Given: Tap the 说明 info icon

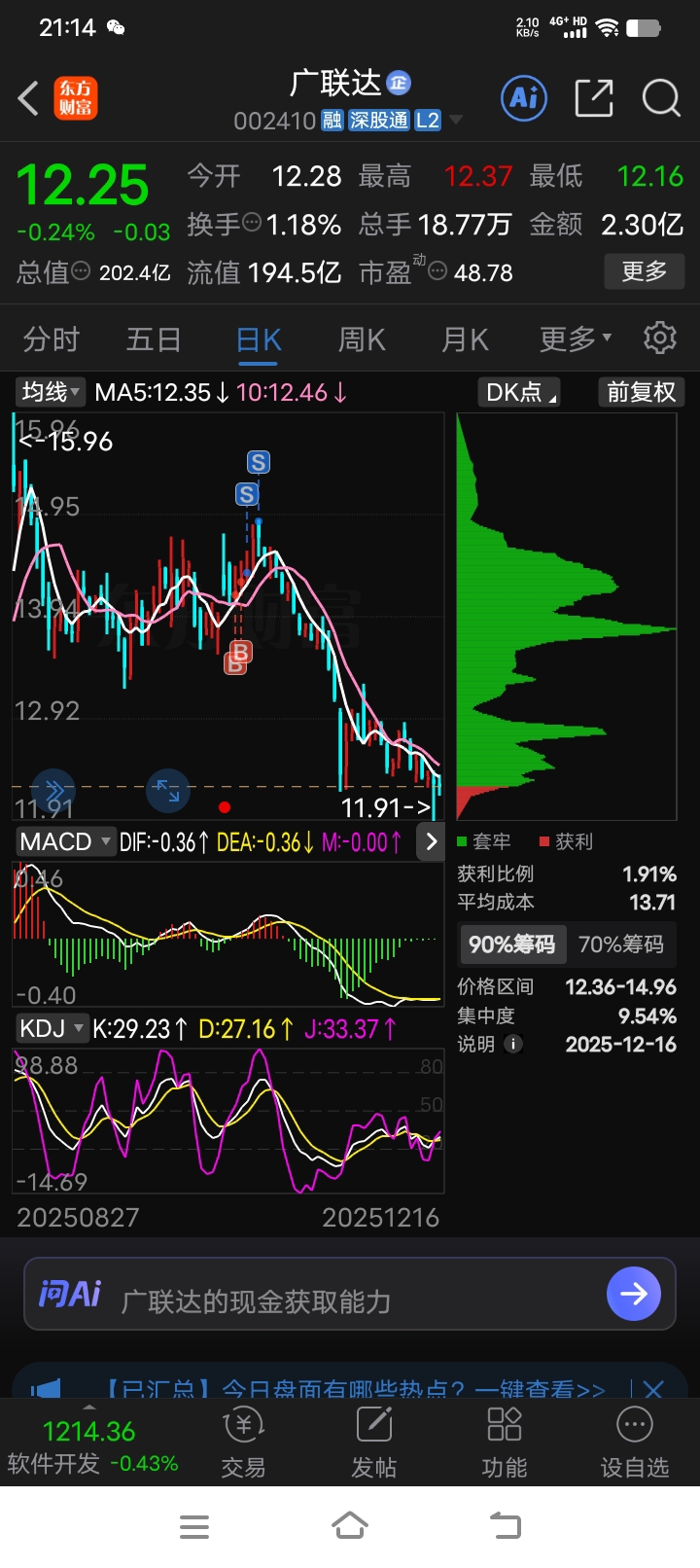Looking at the screenshot, I should (x=513, y=1044).
